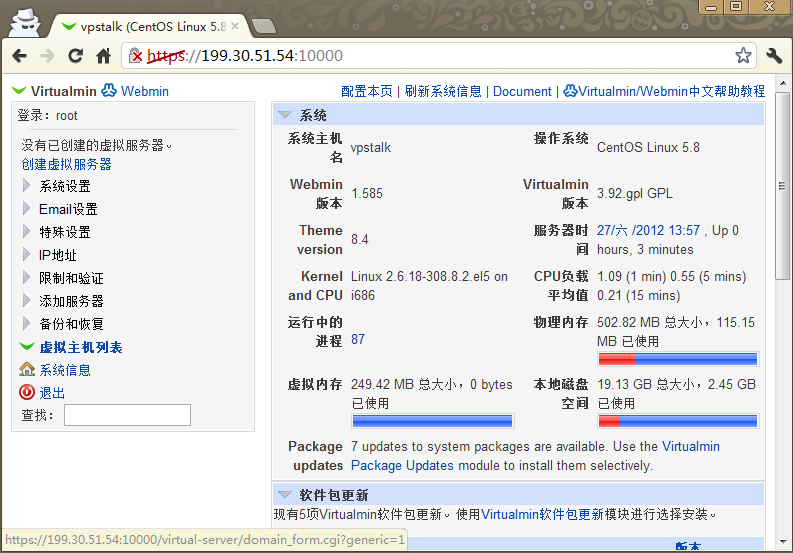The height and width of the screenshot is (553, 793).
Task: Open the 配置本页 link
Action: pos(367,91)
